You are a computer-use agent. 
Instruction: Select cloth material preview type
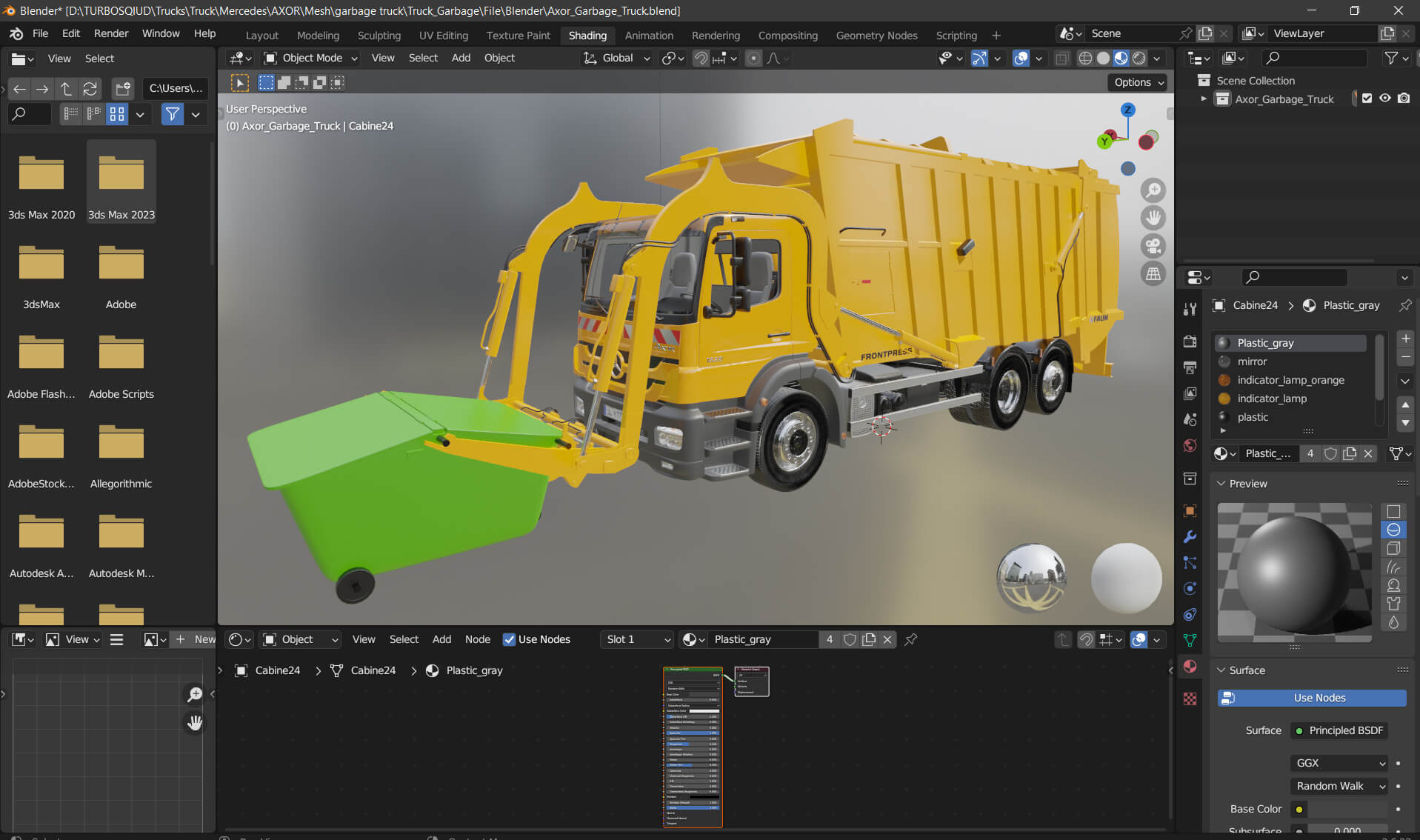pyautogui.click(x=1393, y=604)
